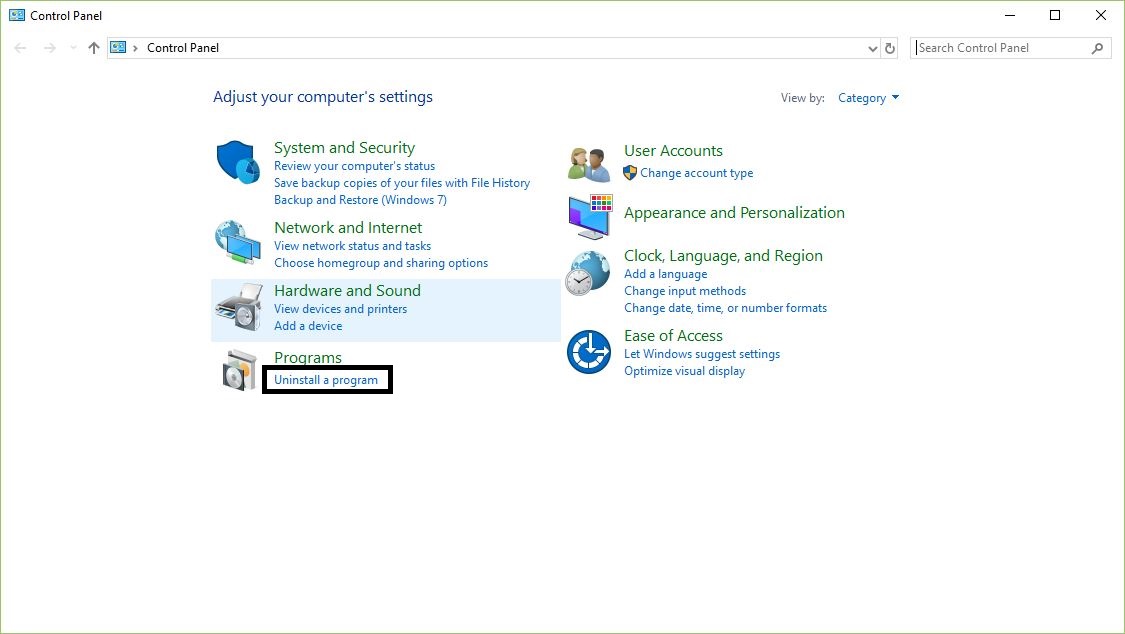Open the Network and Internet heading

[x=348, y=228]
